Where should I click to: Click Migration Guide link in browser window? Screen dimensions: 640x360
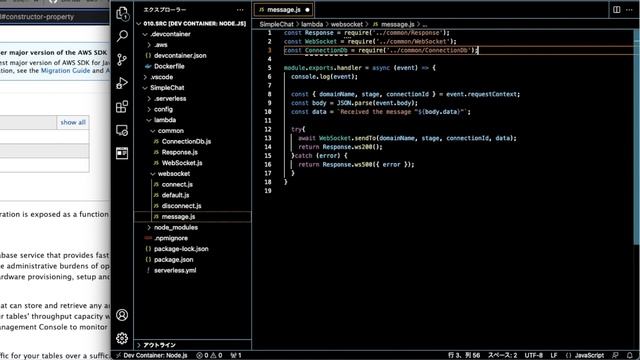point(65,71)
